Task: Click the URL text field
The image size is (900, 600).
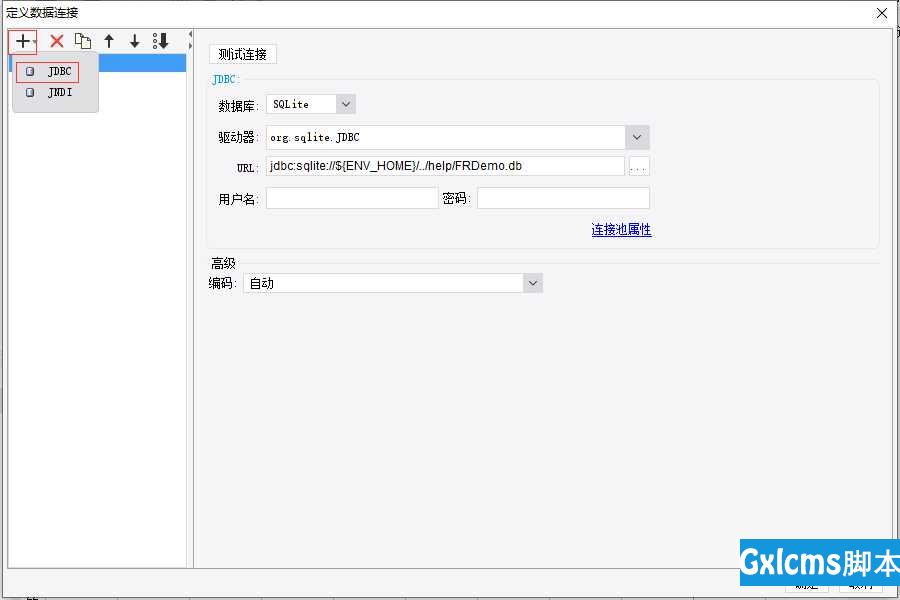Action: [445, 166]
